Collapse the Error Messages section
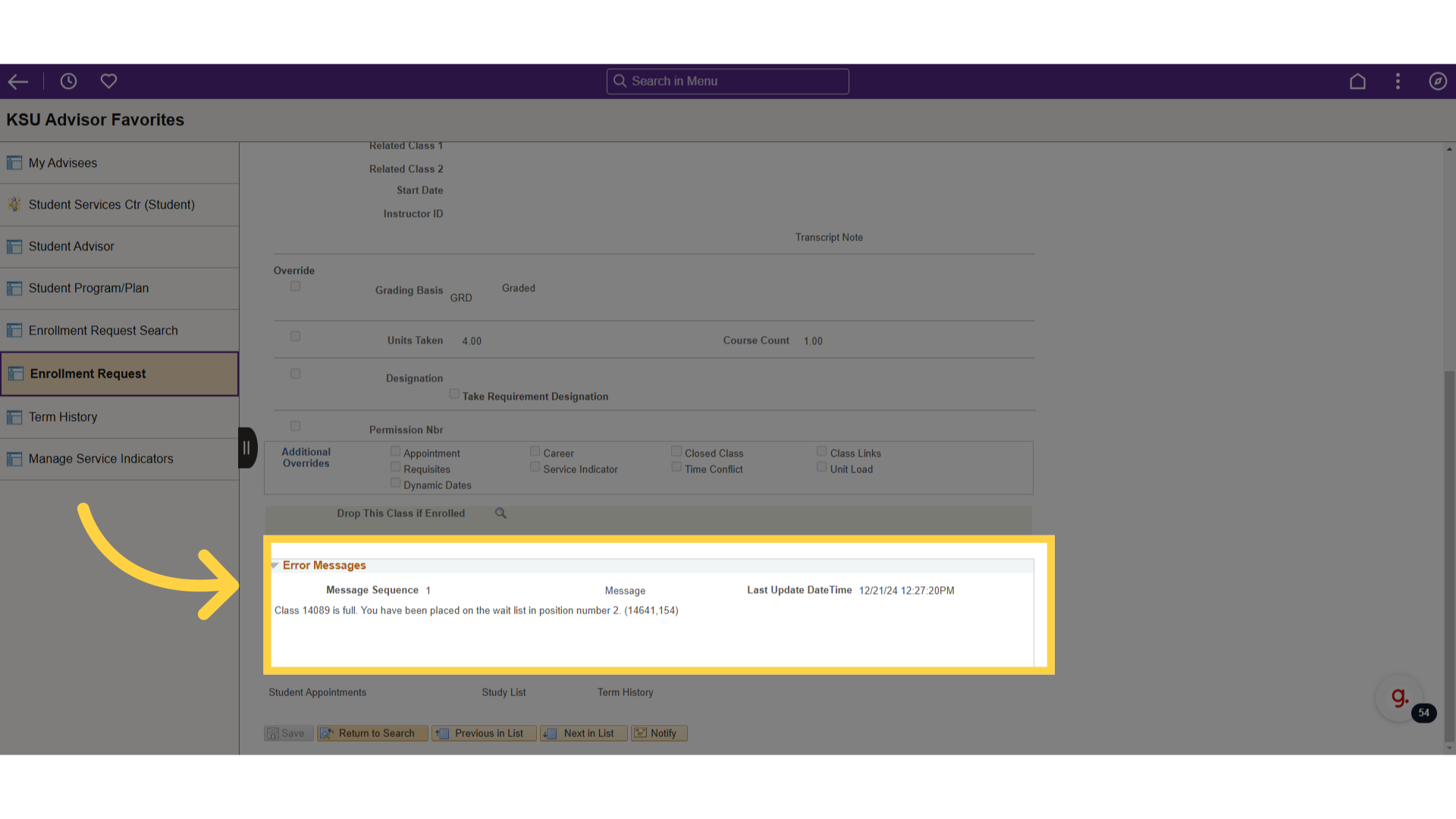The image size is (1456, 819). (x=275, y=566)
